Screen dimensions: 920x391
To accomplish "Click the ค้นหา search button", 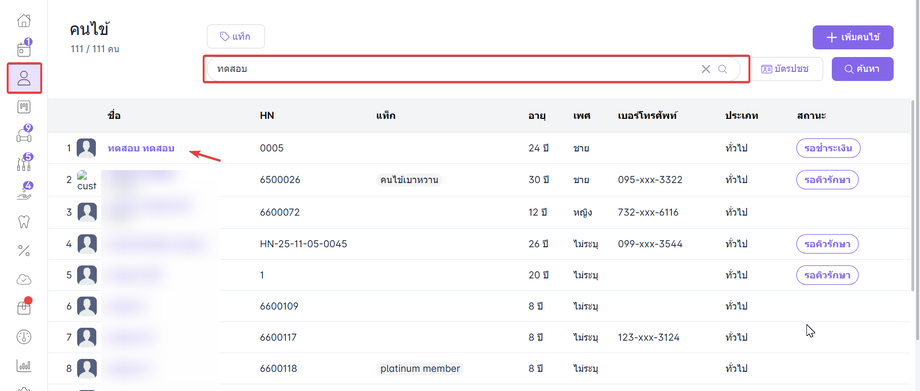I will pos(862,69).
